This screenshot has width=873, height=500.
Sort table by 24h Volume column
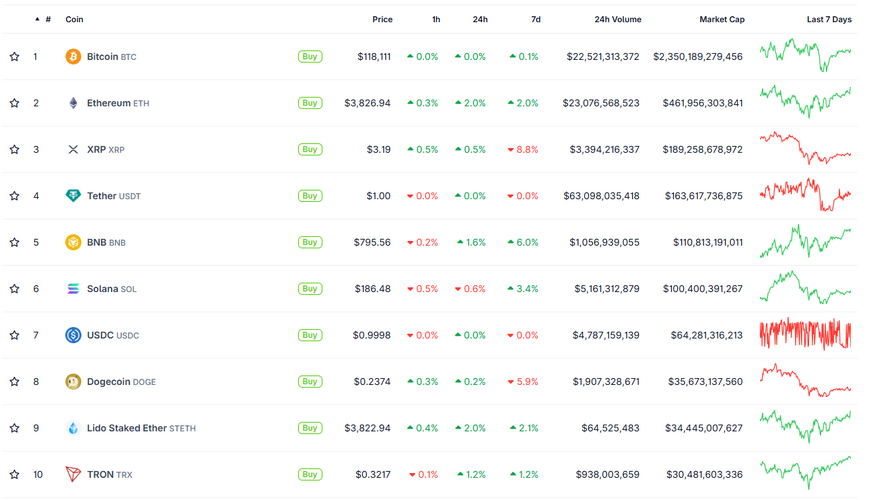click(617, 19)
